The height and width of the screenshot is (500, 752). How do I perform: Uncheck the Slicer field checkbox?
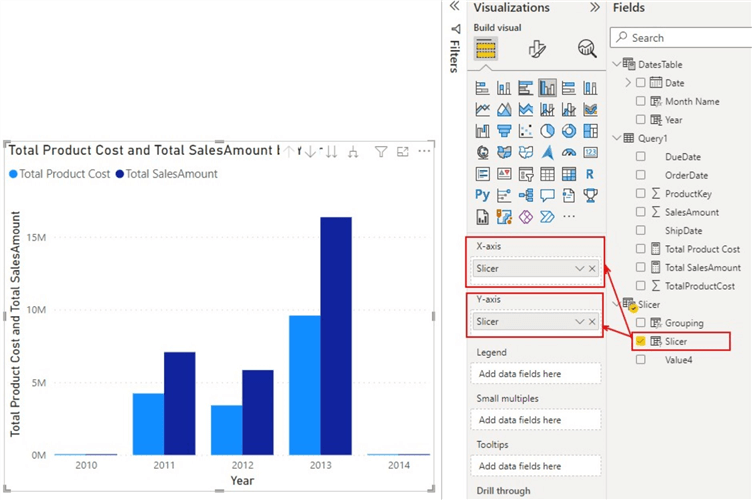pyautogui.click(x=640, y=341)
